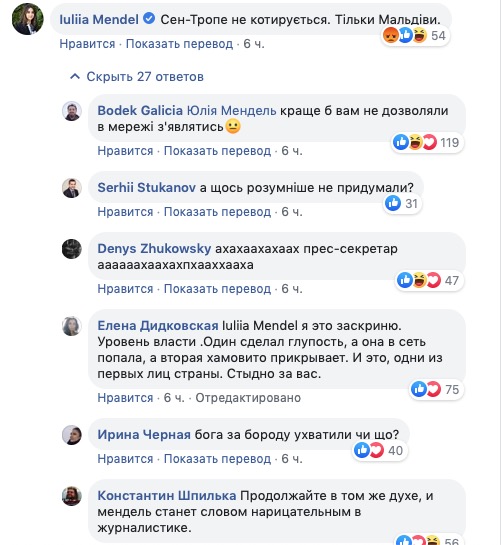Show translation for Iuliia Mendel's comment
Screen dimensions: 501x545
tap(179, 44)
